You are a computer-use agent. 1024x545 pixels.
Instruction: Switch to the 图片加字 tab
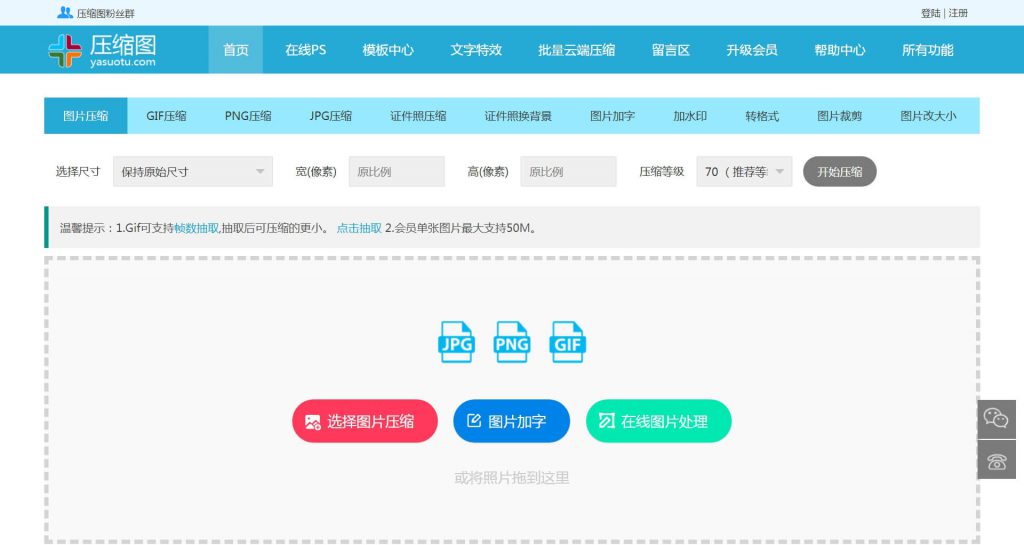[612, 116]
